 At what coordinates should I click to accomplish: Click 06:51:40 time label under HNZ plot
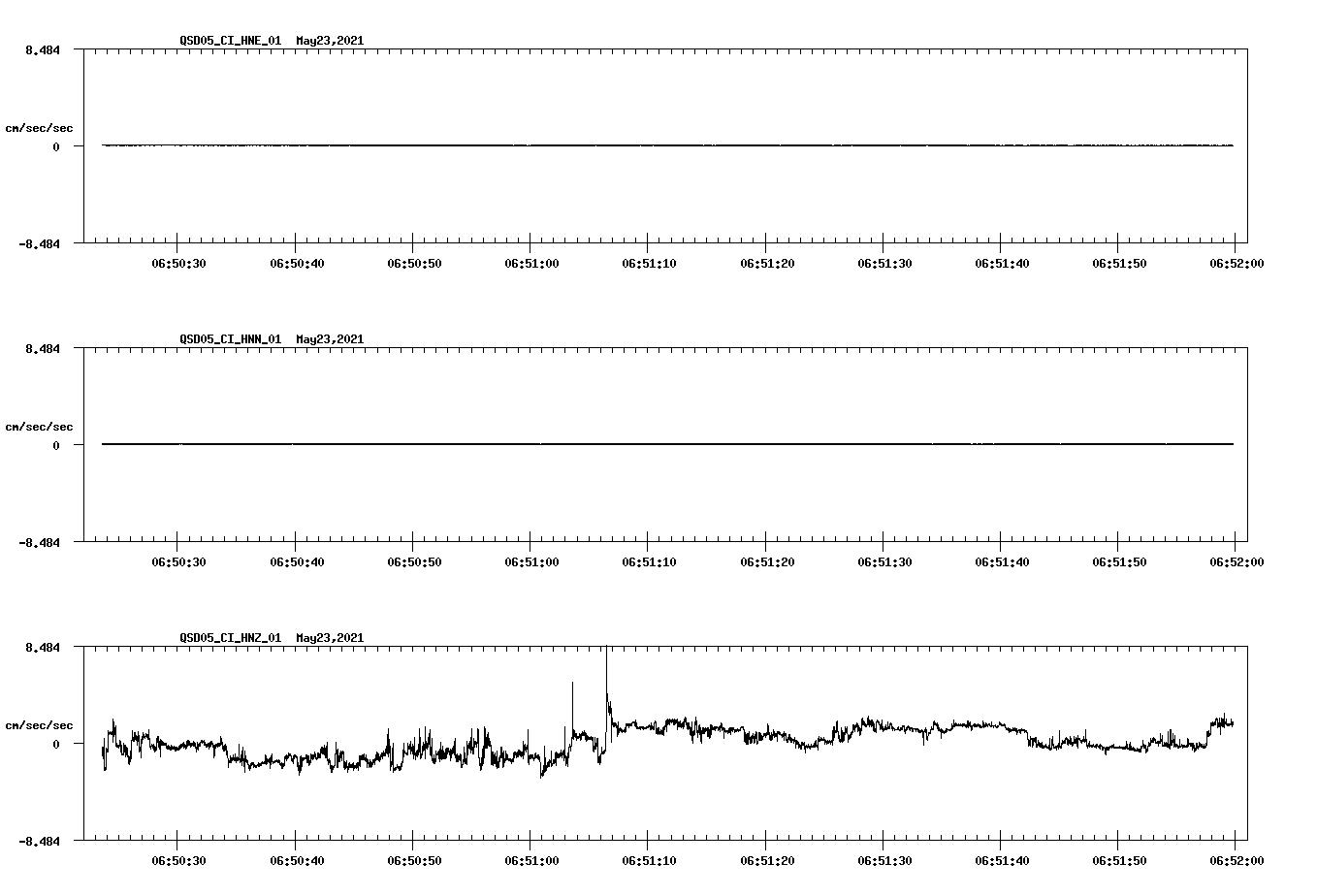click(1002, 860)
